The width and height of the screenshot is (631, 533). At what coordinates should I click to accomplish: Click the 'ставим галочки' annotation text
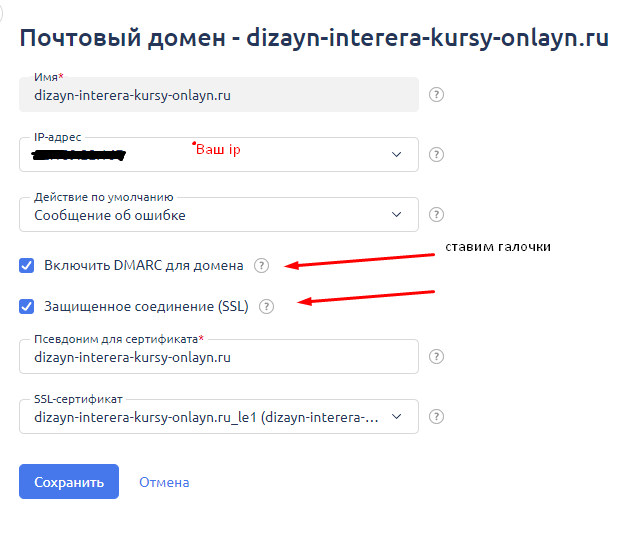tap(497, 247)
